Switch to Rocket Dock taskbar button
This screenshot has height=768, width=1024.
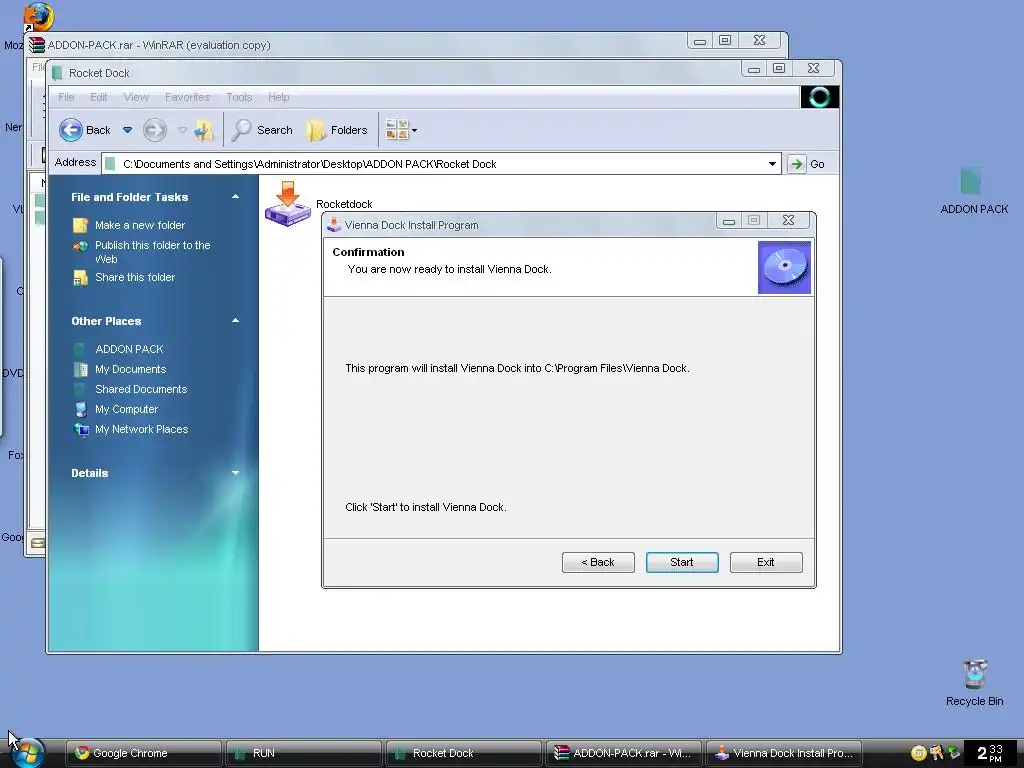[x=464, y=753]
